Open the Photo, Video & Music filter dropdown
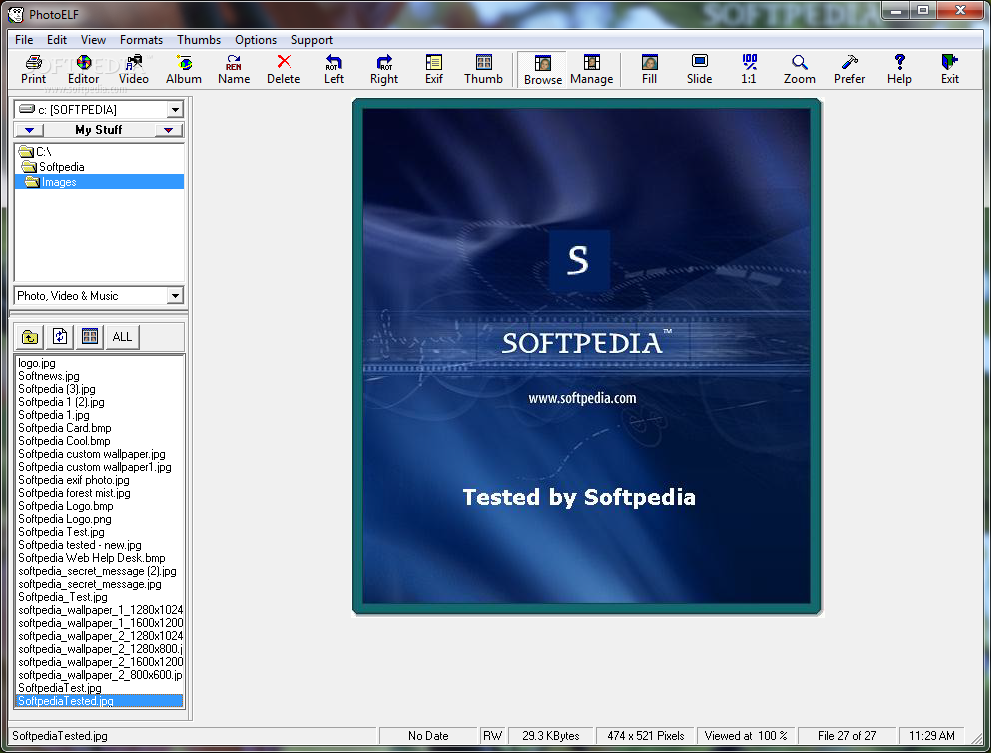 (175, 296)
